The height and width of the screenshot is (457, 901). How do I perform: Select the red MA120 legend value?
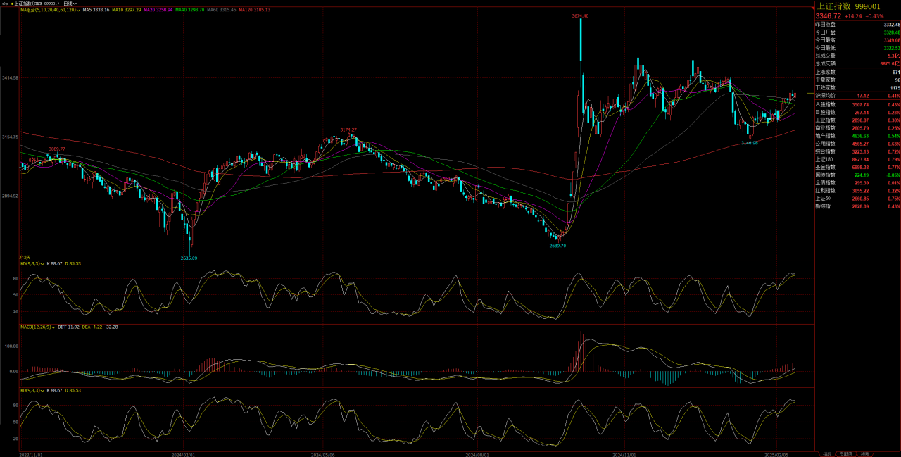(x=255, y=10)
